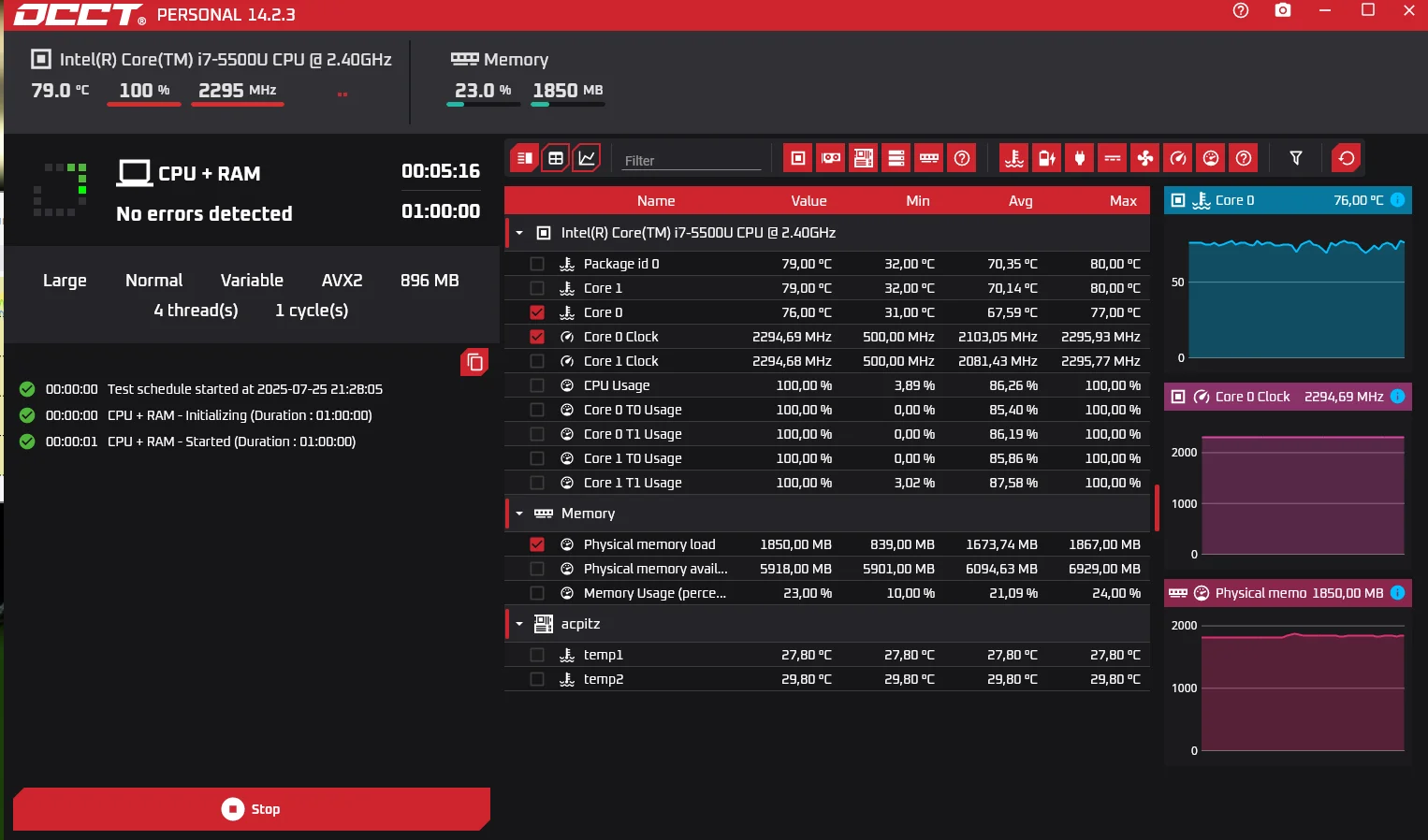This screenshot has height=840, width=1428.
Task: Enable the Core 1 Clock checkbox
Action: pos(537,361)
